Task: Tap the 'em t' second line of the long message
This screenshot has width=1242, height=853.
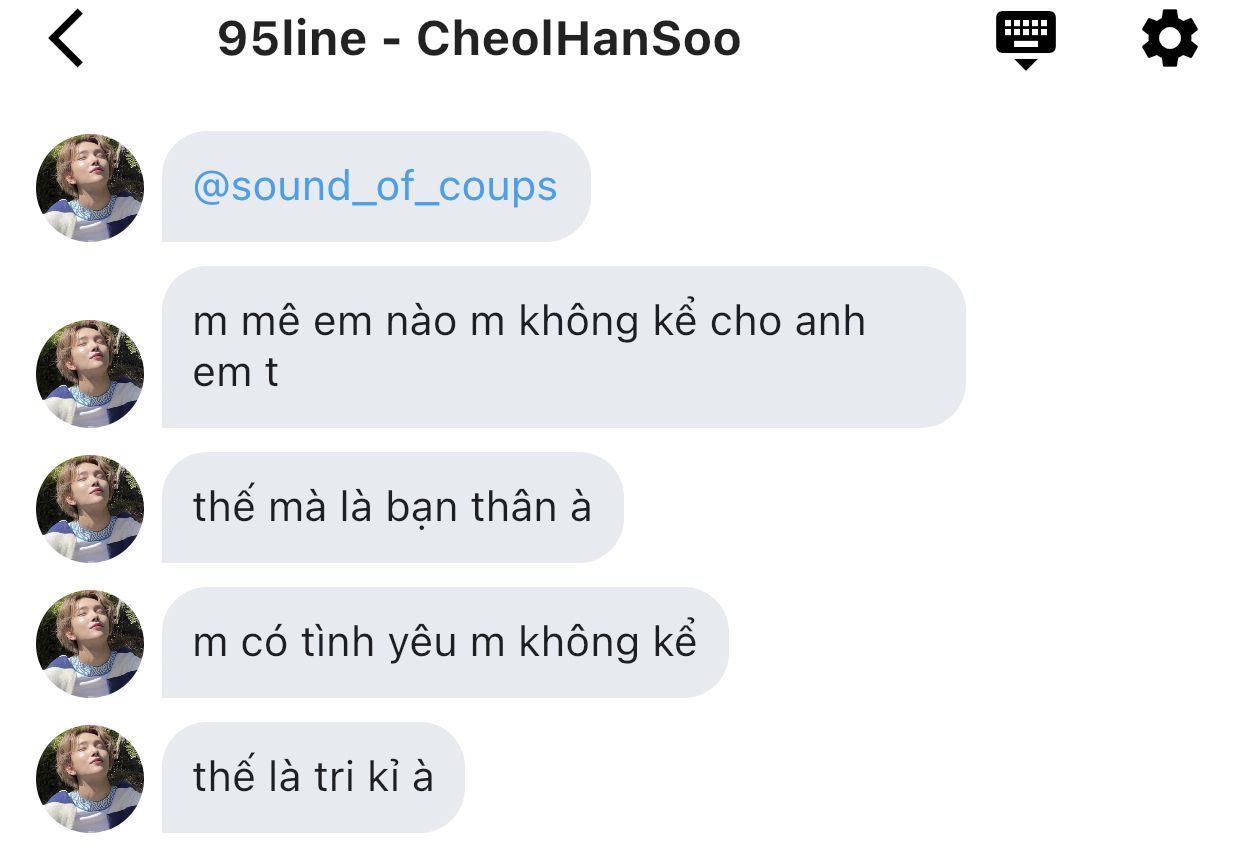Action: [x=235, y=373]
